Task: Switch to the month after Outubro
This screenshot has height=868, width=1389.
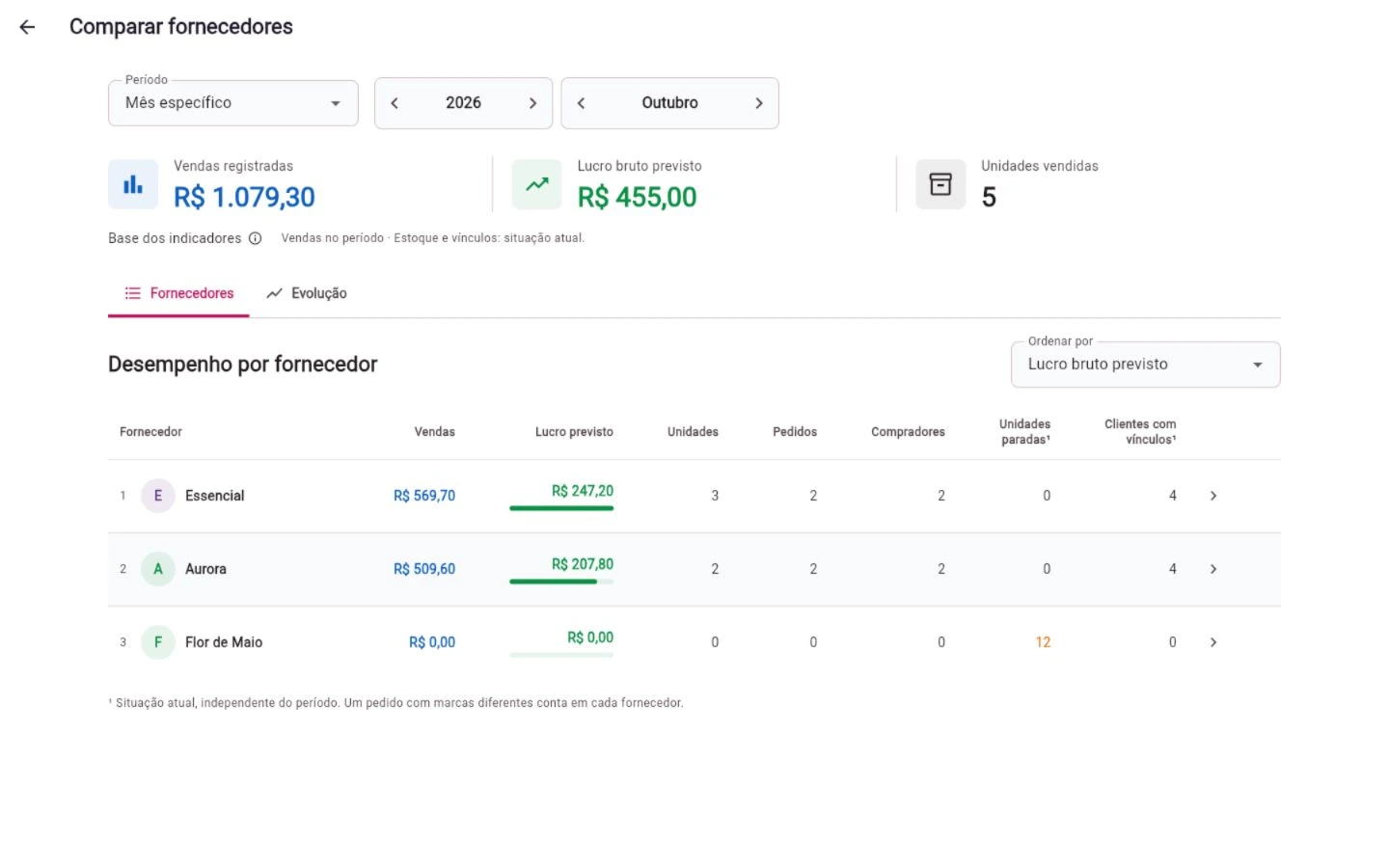Action: (x=759, y=103)
